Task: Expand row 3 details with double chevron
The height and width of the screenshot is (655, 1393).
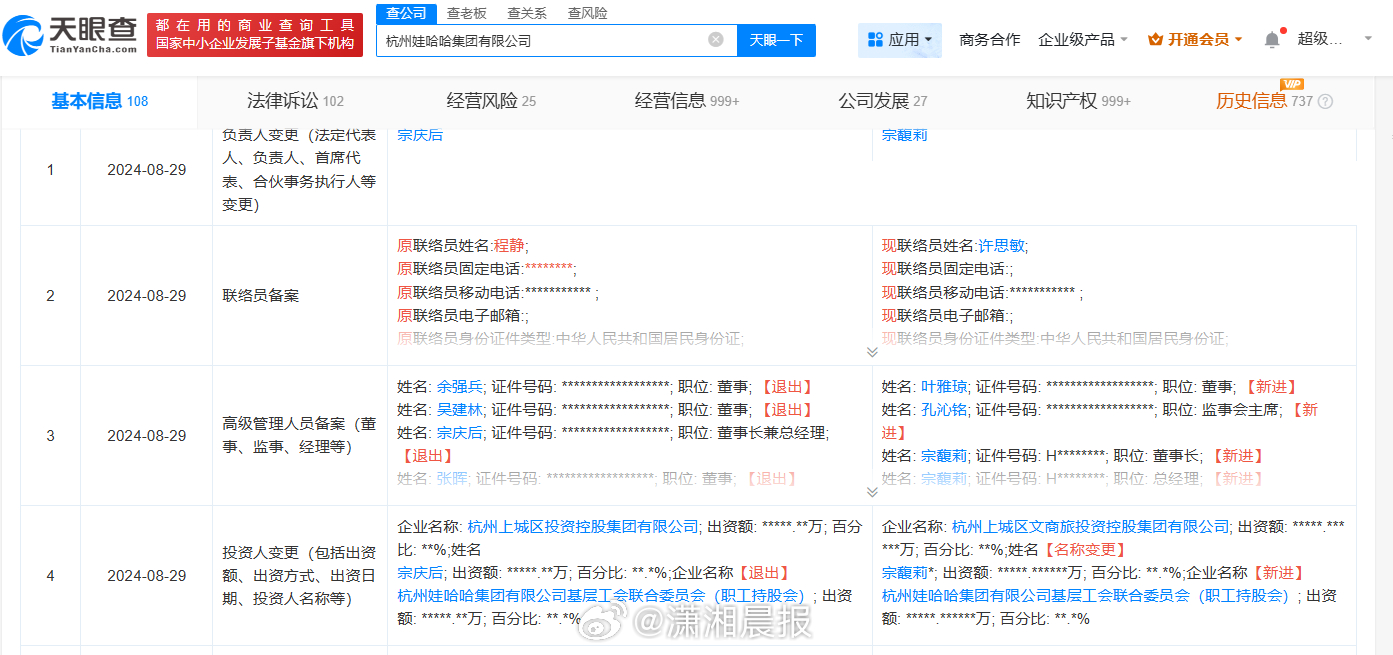Action: (x=872, y=492)
